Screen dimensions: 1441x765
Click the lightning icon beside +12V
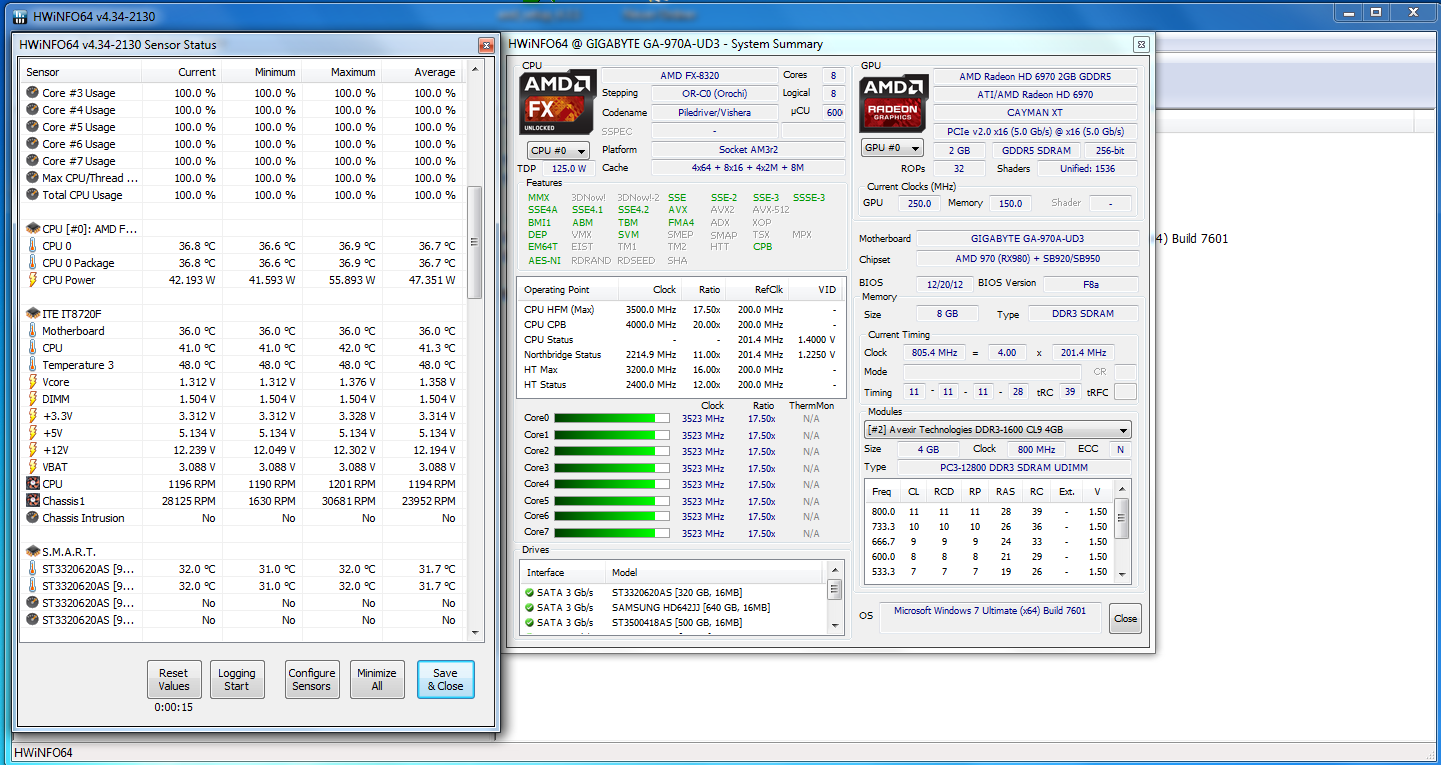coord(32,450)
